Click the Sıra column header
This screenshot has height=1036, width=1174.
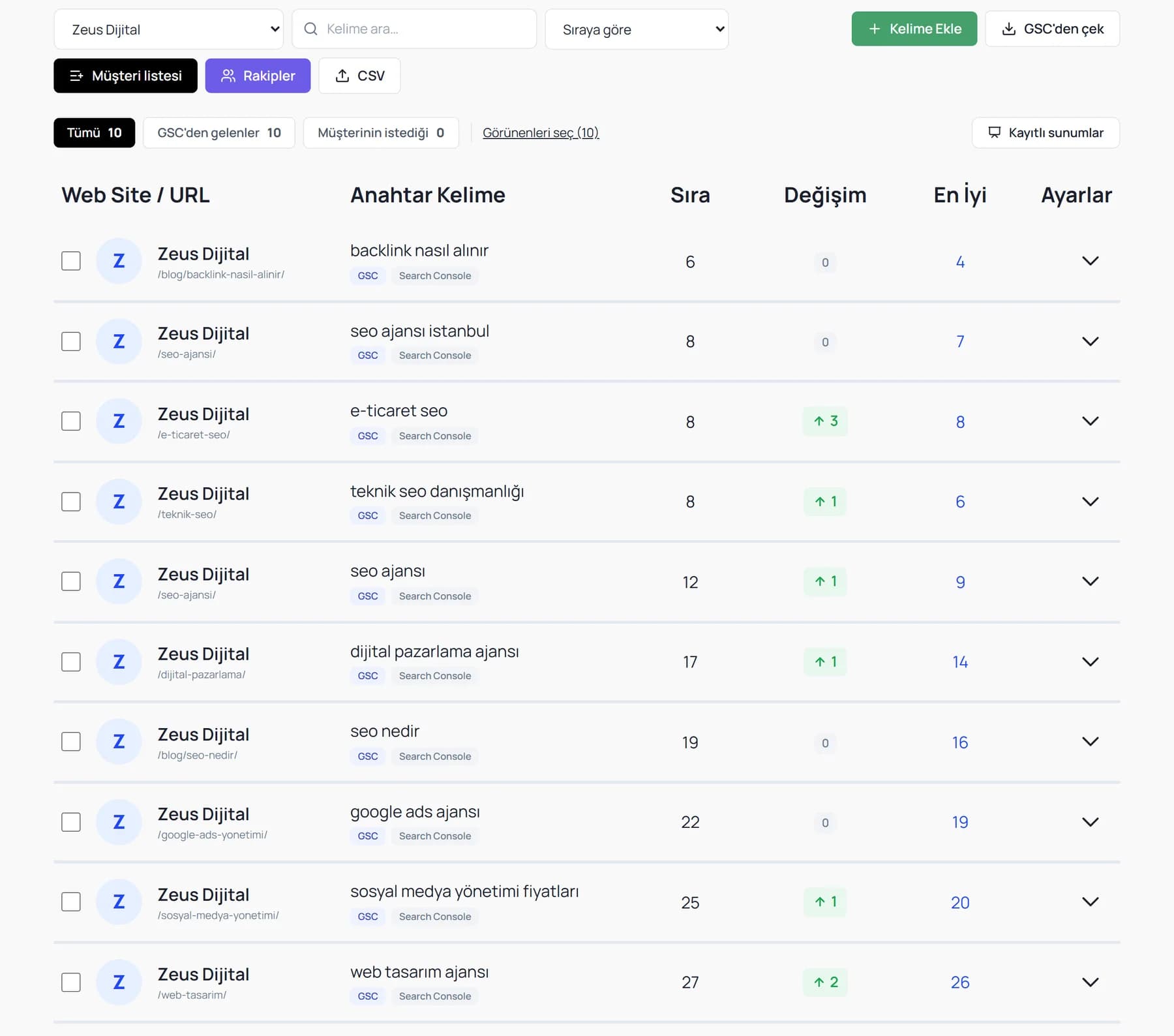point(690,195)
